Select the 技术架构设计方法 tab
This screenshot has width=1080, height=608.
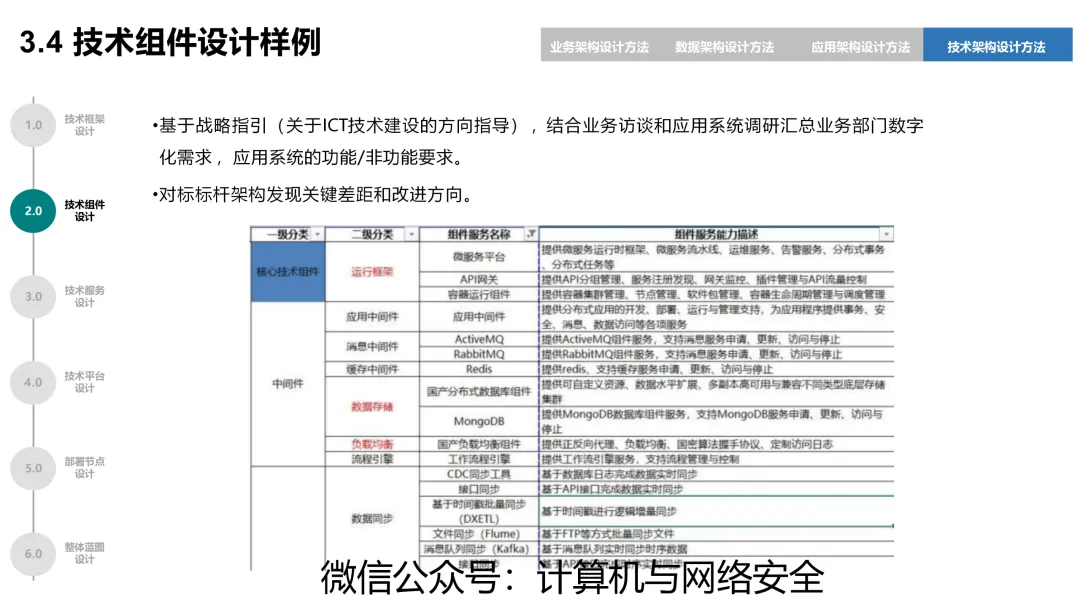997,45
